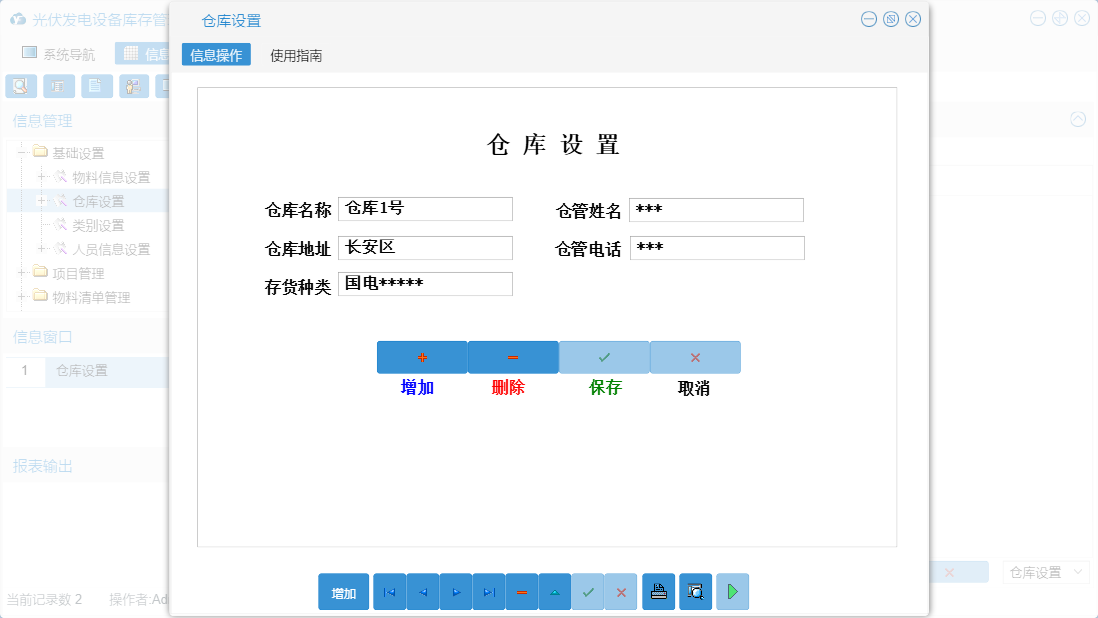This screenshot has height=618, width=1098.
Task: Select the 信息操作 tab
Action: (x=214, y=56)
